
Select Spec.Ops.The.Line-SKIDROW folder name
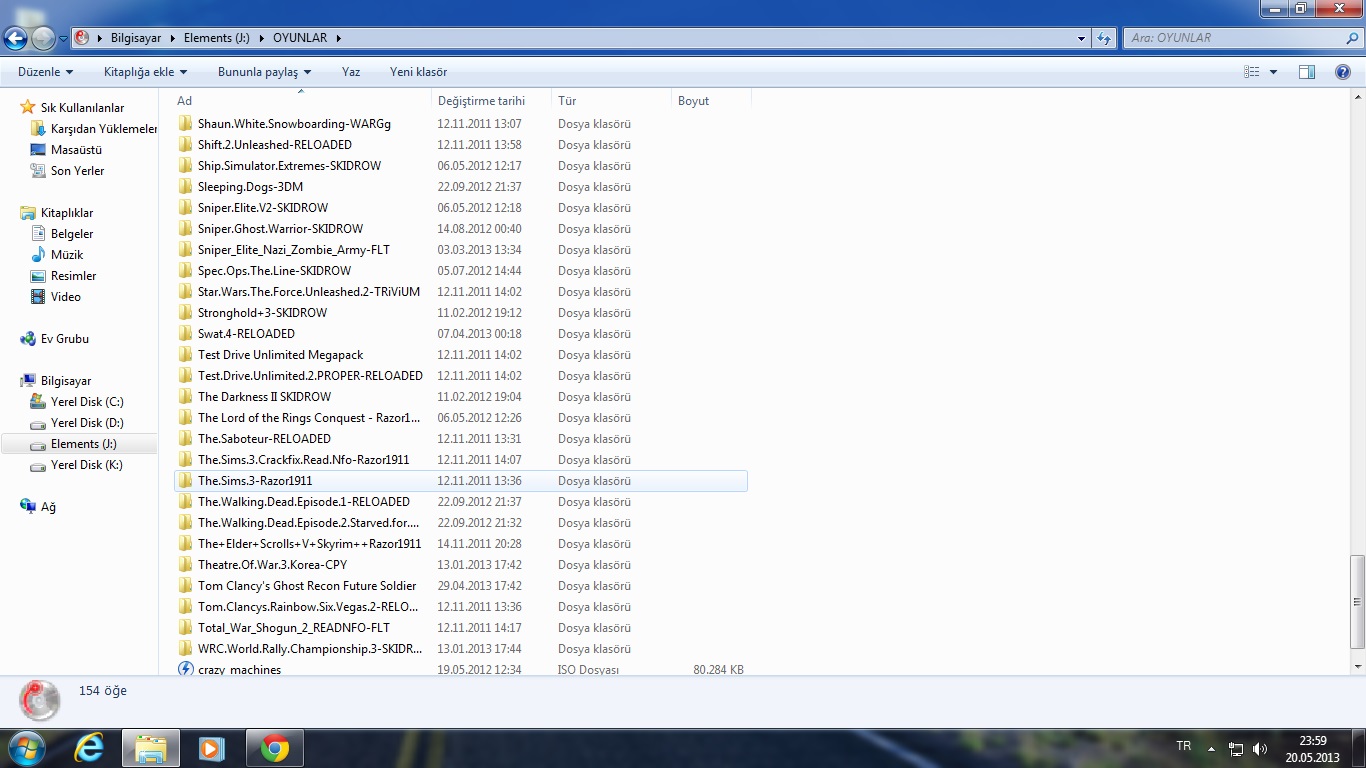[274, 271]
